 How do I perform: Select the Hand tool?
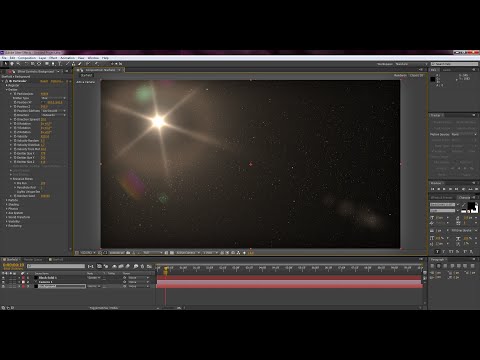pyautogui.click(x=12, y=64)
